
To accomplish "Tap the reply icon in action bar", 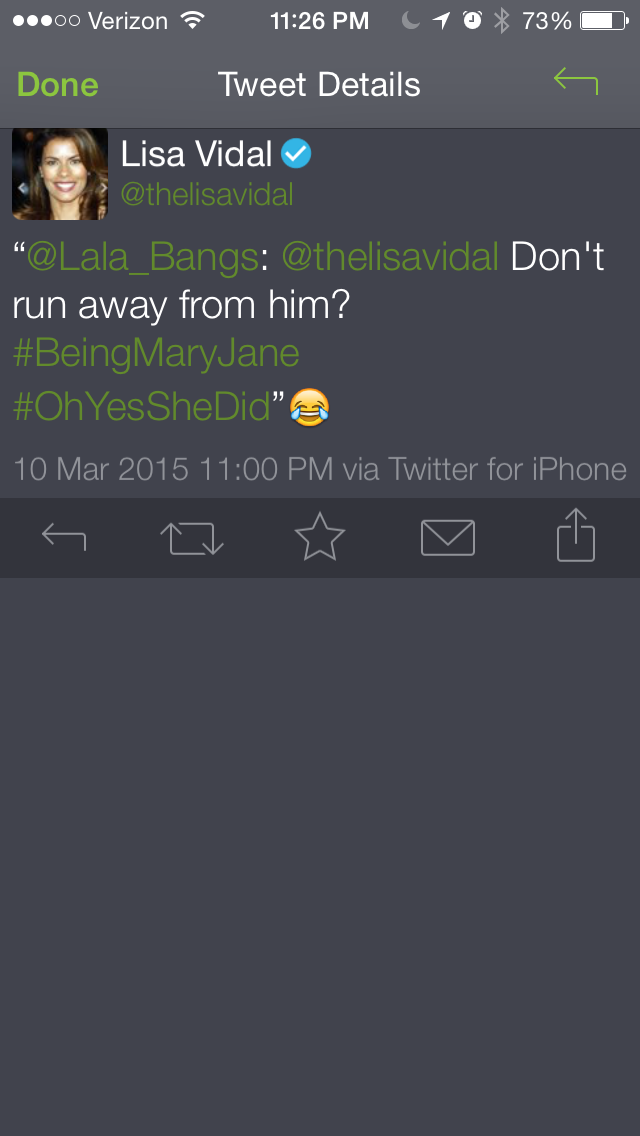I will tap(64, 537).
